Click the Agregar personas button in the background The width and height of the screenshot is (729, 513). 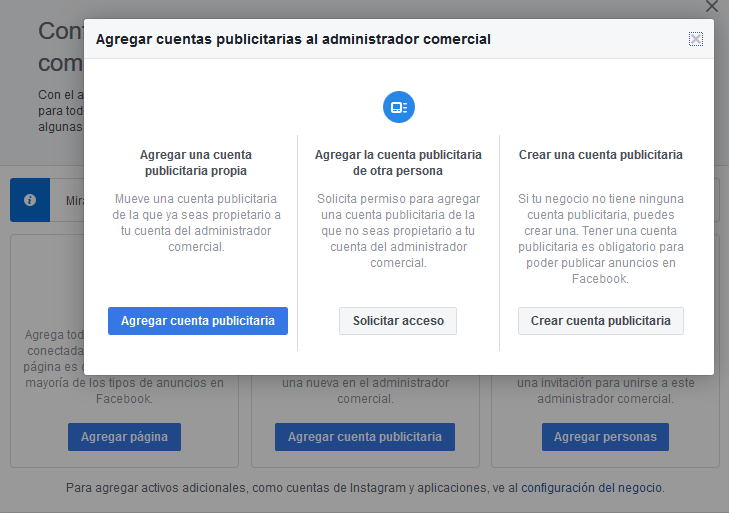pos(605,437)
